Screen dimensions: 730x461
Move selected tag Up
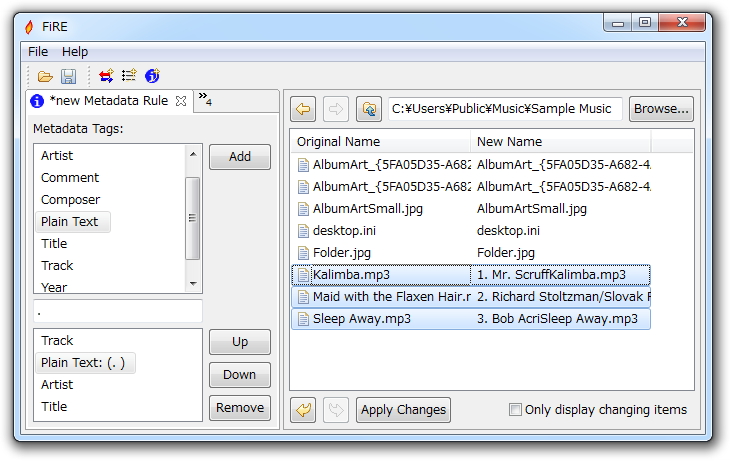[240, 342]
